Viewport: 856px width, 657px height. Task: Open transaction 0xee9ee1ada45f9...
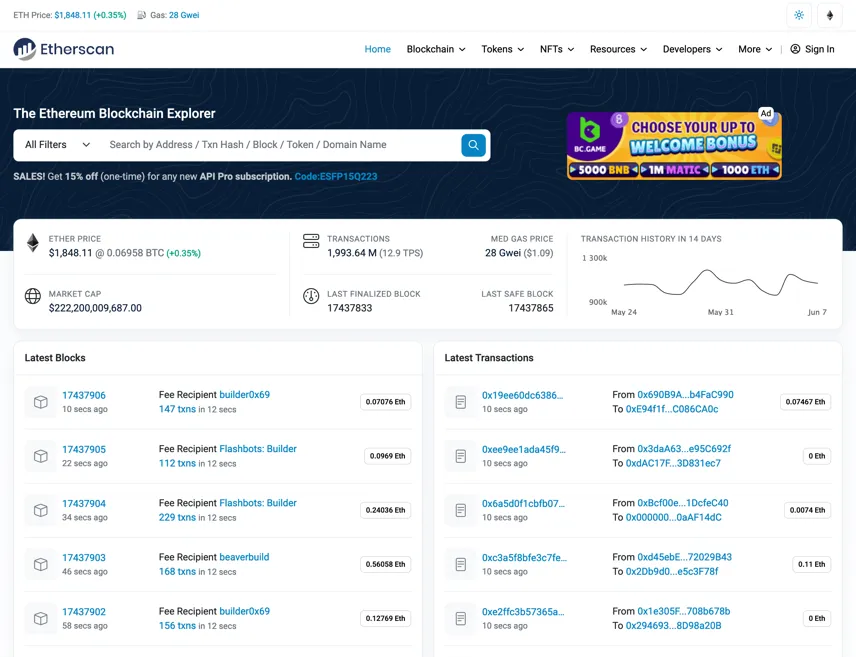[524, 449]
